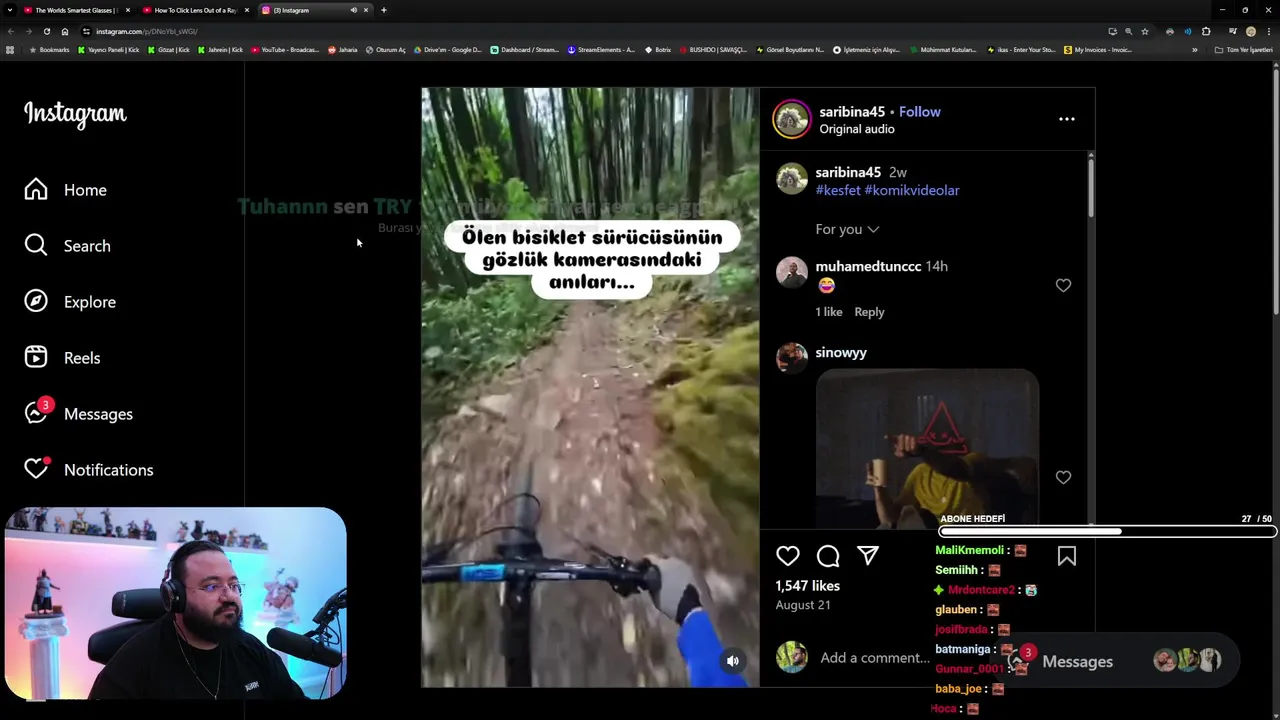Viewport: 1280px width, 720px height.
Task: Open the browser extensions puzzle icon
Action: click(x=1206, y=31)
